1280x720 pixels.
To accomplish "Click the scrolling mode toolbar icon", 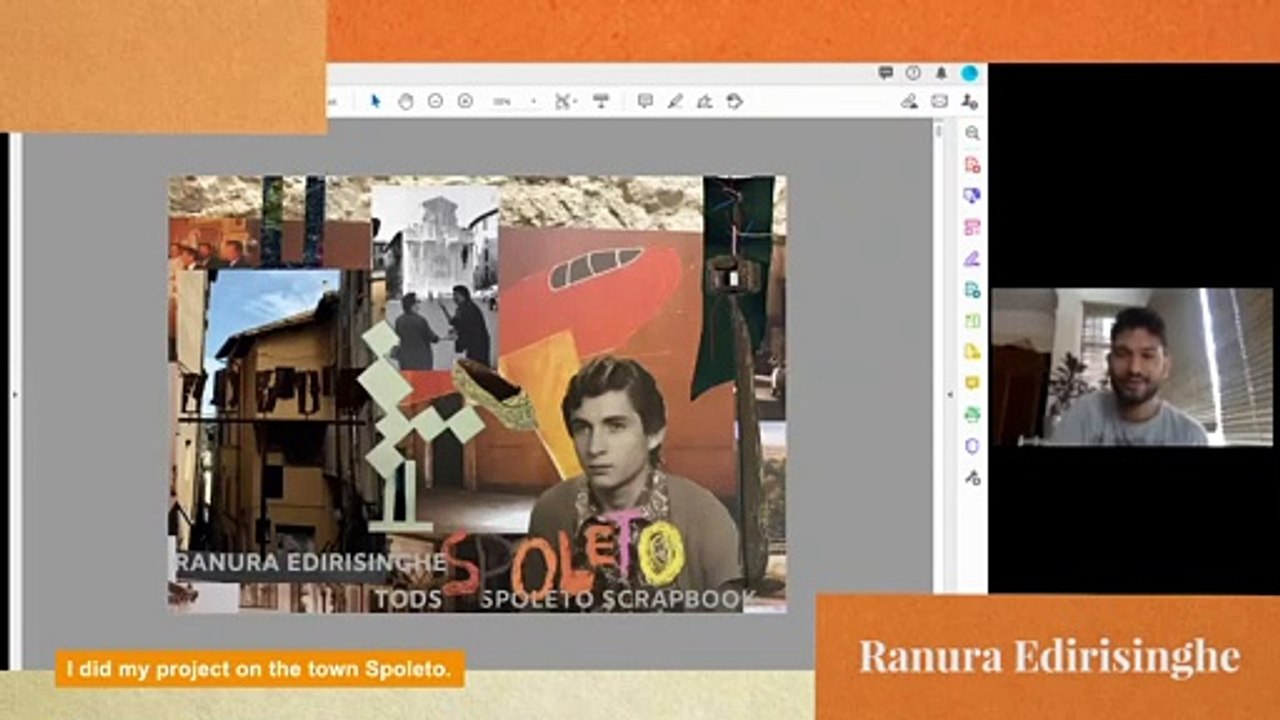I will coord(601,101).
